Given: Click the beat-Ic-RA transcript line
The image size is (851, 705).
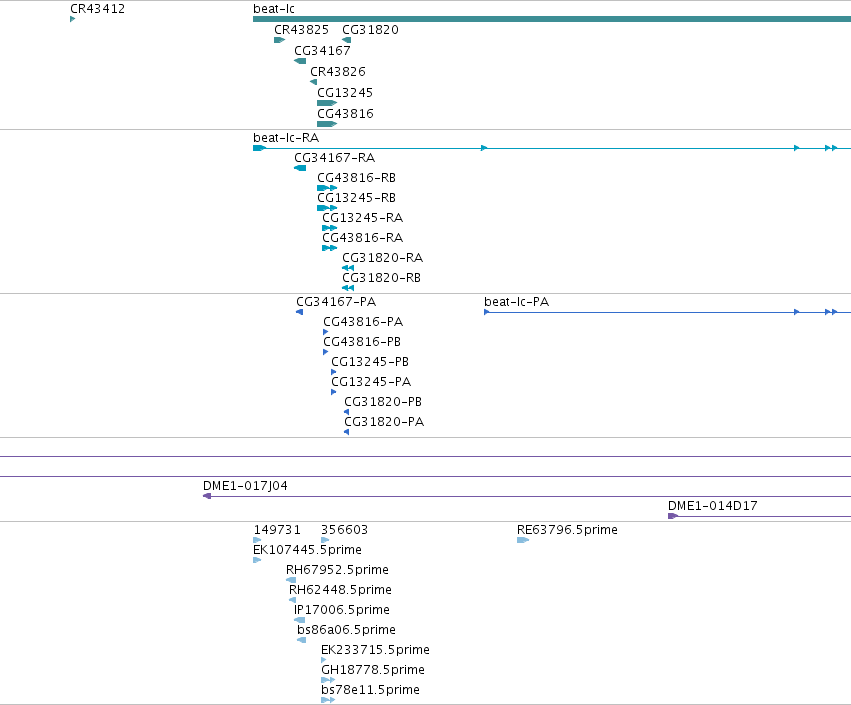Looking at the screenshot, I should tap(552, 148).
